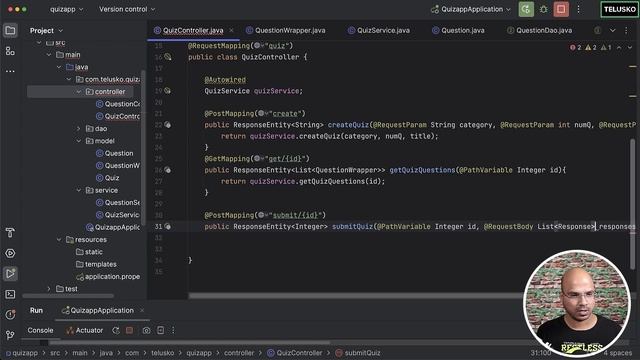Click the exit icon in Run toolbar
The height and width of the screenshot is (360, 640).
(x=160, y=331)
